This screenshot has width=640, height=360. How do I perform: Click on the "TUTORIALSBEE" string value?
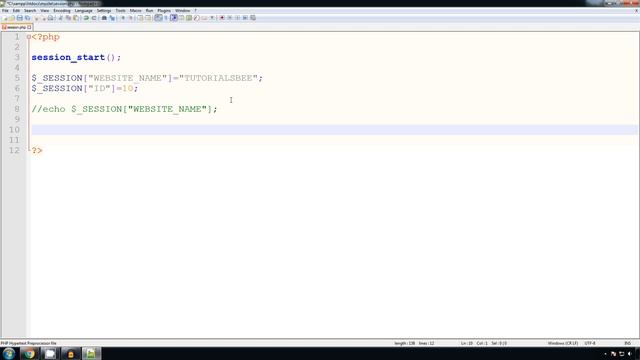click(x=218, y=78)
